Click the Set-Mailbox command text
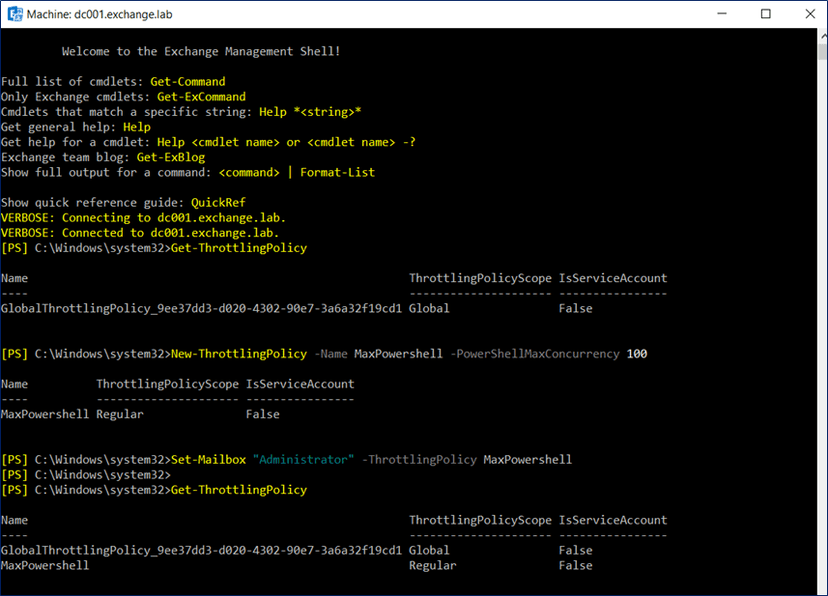This screenshot has width=828, height=596. click(208, 459)
